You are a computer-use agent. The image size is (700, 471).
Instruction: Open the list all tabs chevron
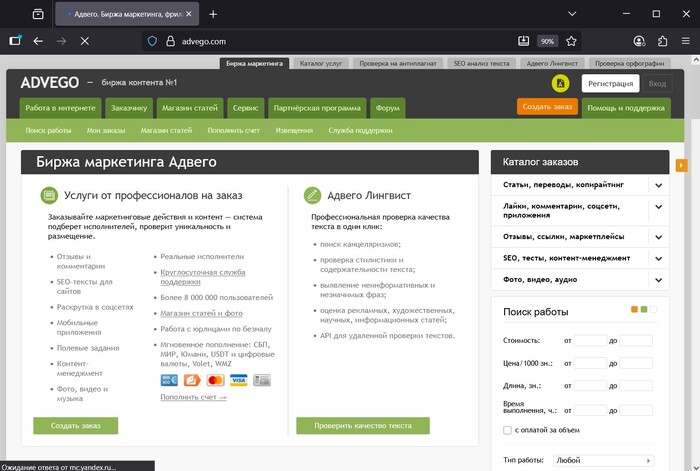pos(572,14)
